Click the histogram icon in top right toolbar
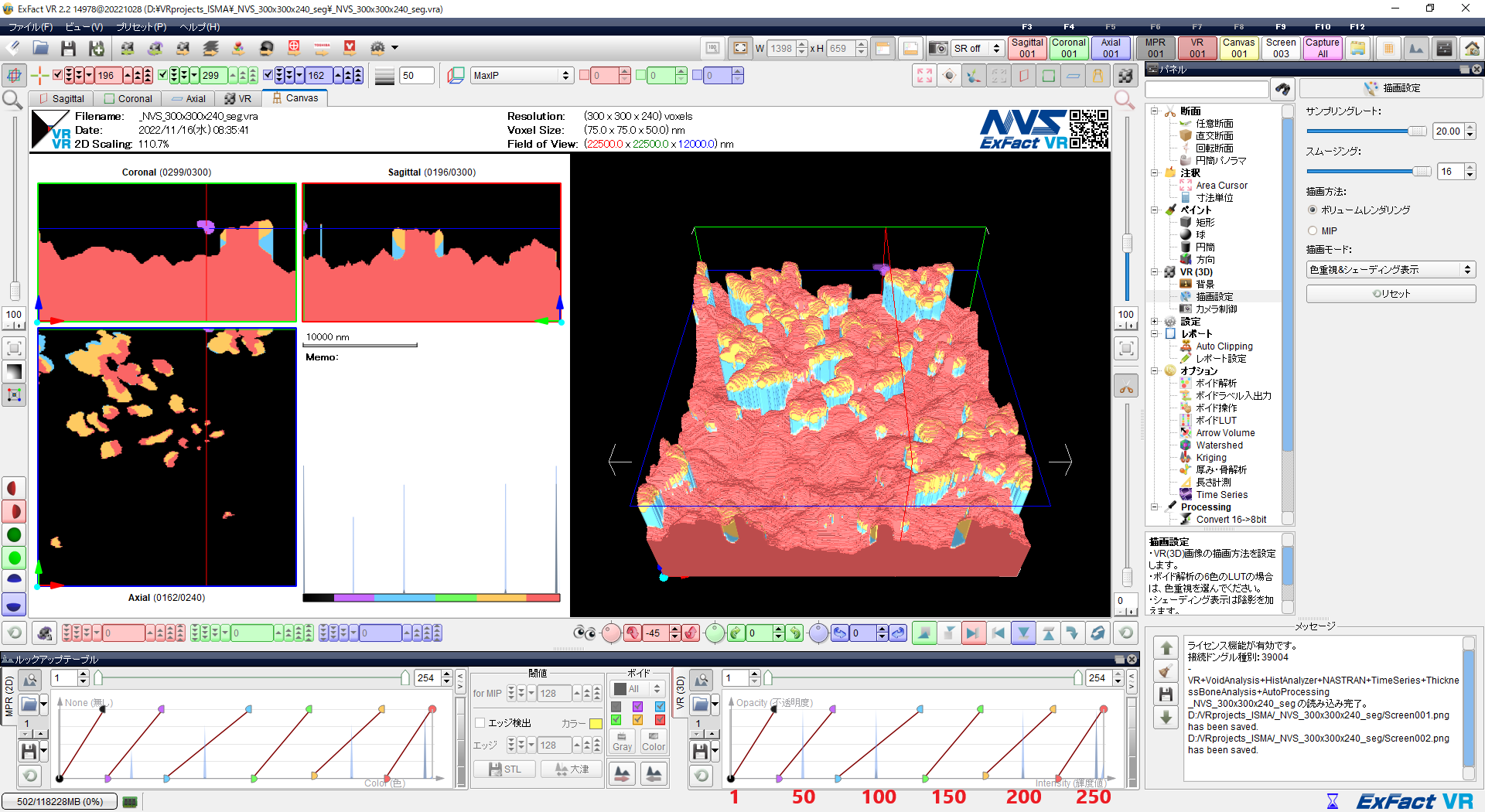 pyautogui.click(x=1416, y=48)
